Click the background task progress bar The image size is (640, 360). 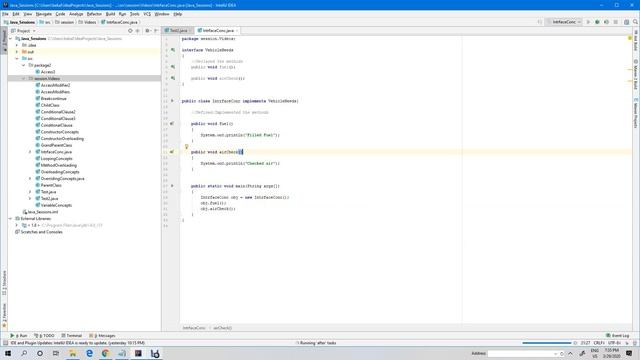[547, 343]
